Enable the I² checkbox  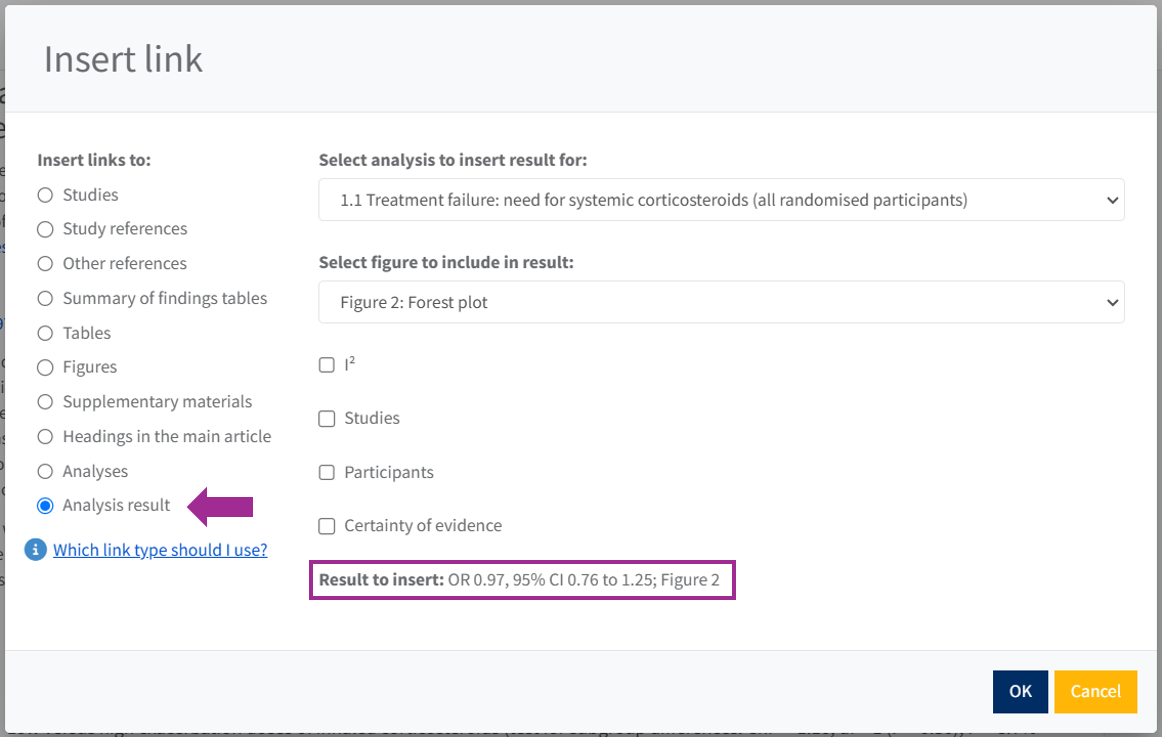(x=327, y=365)
